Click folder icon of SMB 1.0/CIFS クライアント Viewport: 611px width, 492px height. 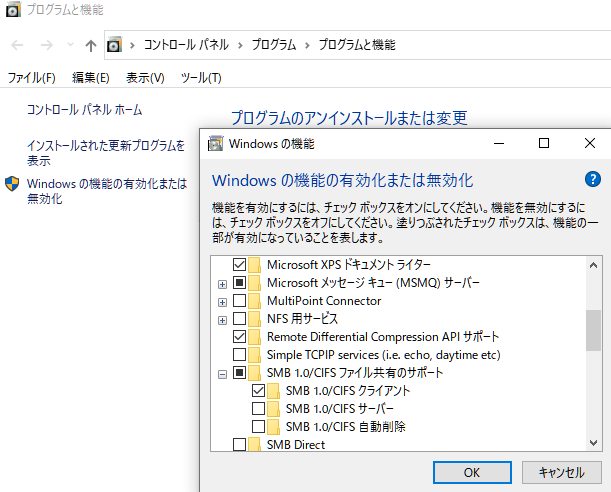click(x=273, y=391)
